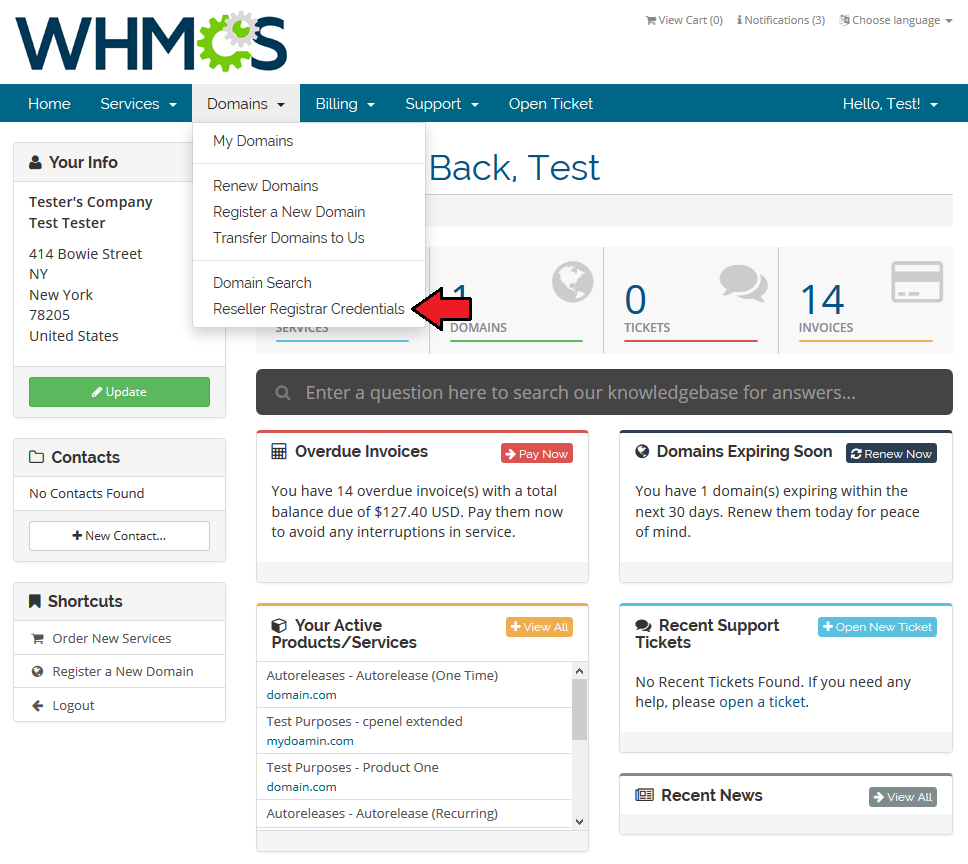Click the View Cart shopping cart icon
The width and height of the screenshot is (968, 864).
(x=651, y=20)
